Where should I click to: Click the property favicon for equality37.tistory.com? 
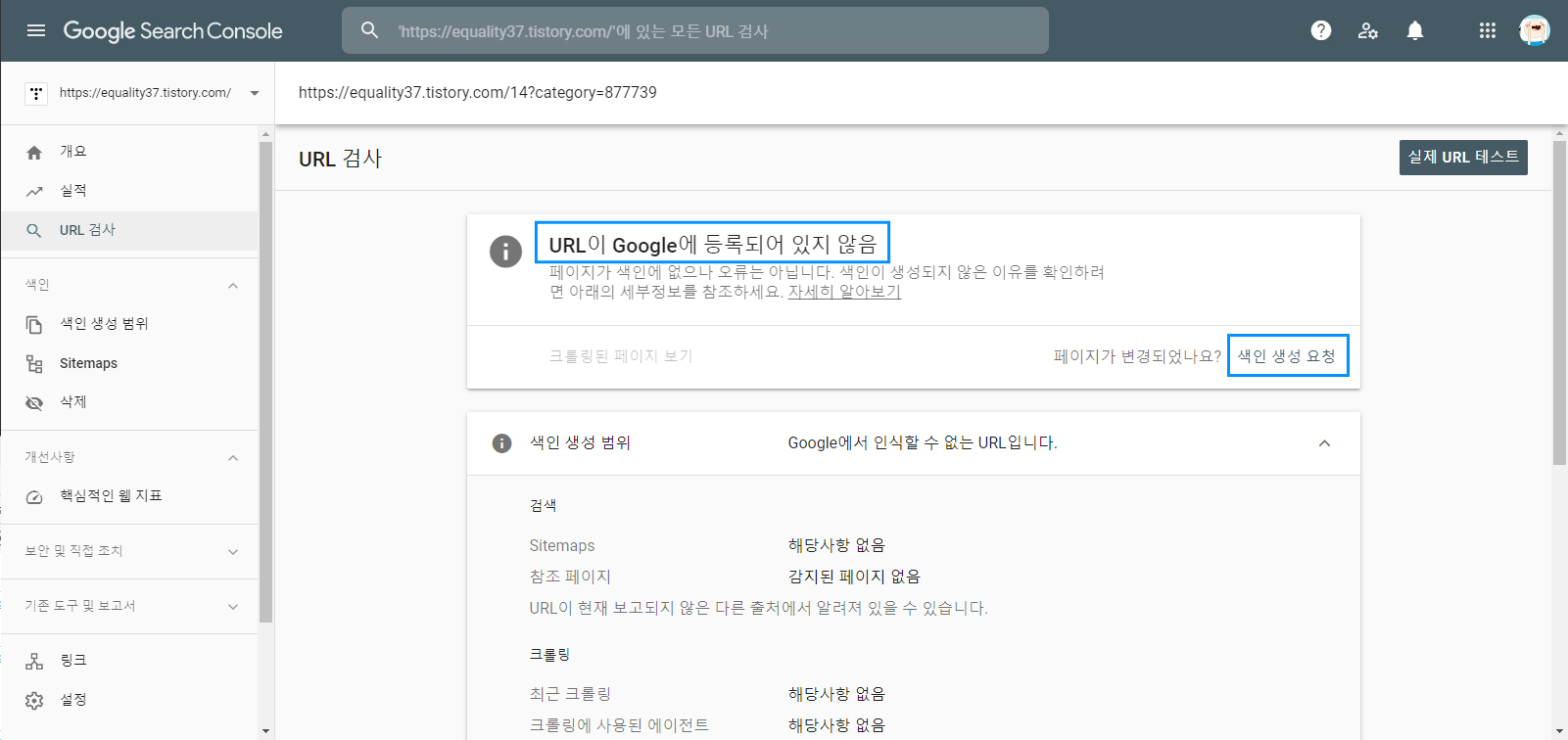point(36,93)
